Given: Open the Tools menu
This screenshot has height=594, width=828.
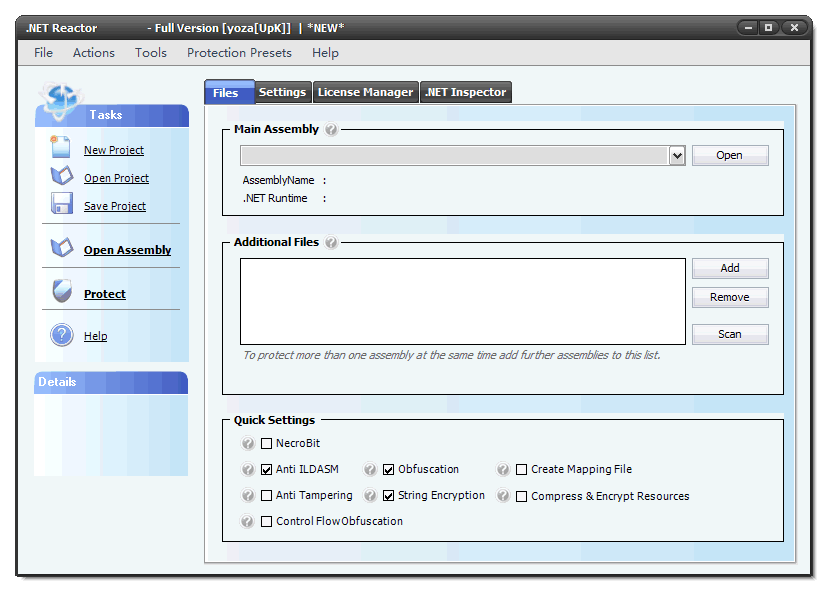Looking at the screenshot, I should tap(150, 53).
